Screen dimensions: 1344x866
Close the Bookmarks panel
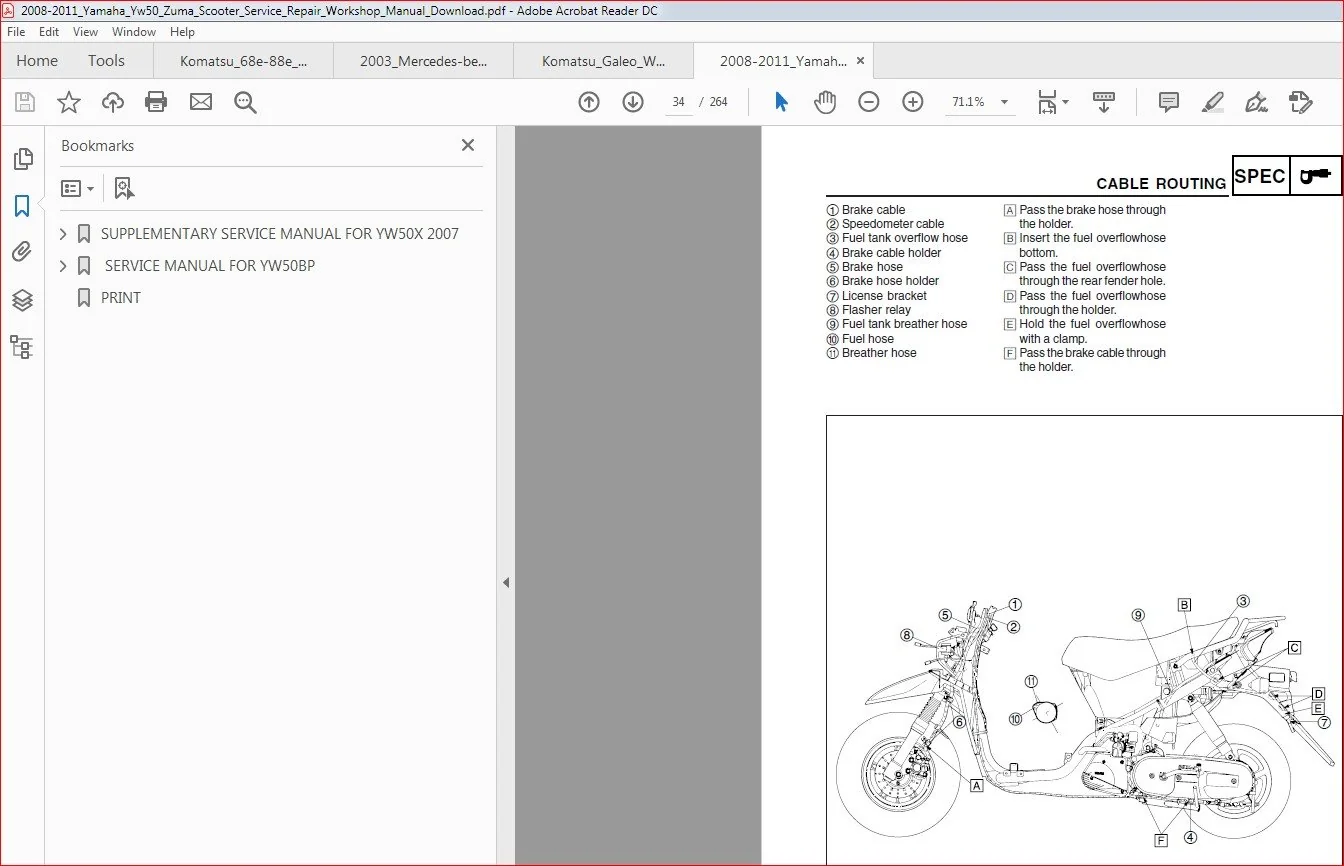point(467,145)
